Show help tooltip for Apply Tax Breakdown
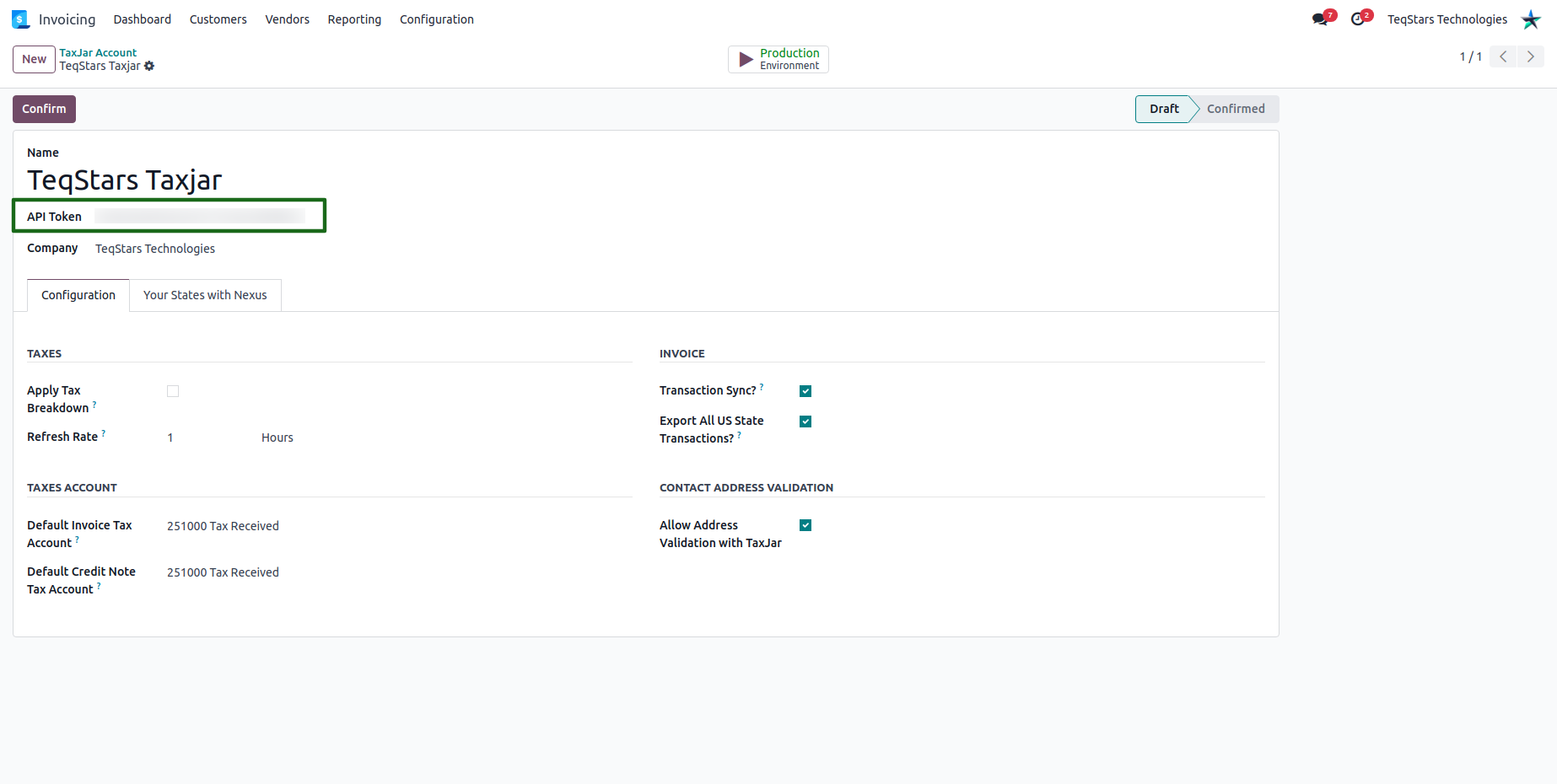The width and height of the screenshot is (1557, 784). coord(94,405)
